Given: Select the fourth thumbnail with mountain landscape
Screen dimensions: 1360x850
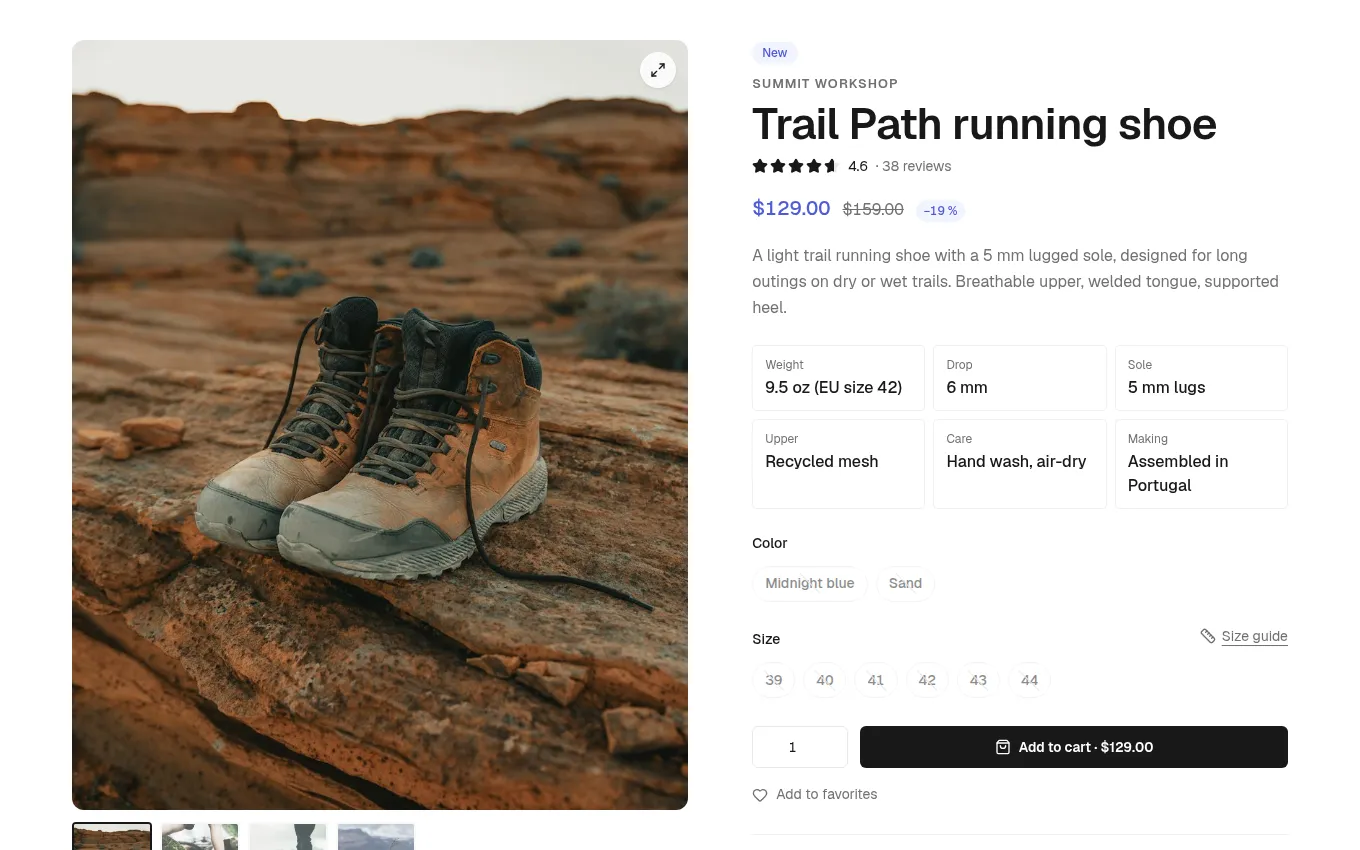Looking at the screenshot, I should click(376, 836).
